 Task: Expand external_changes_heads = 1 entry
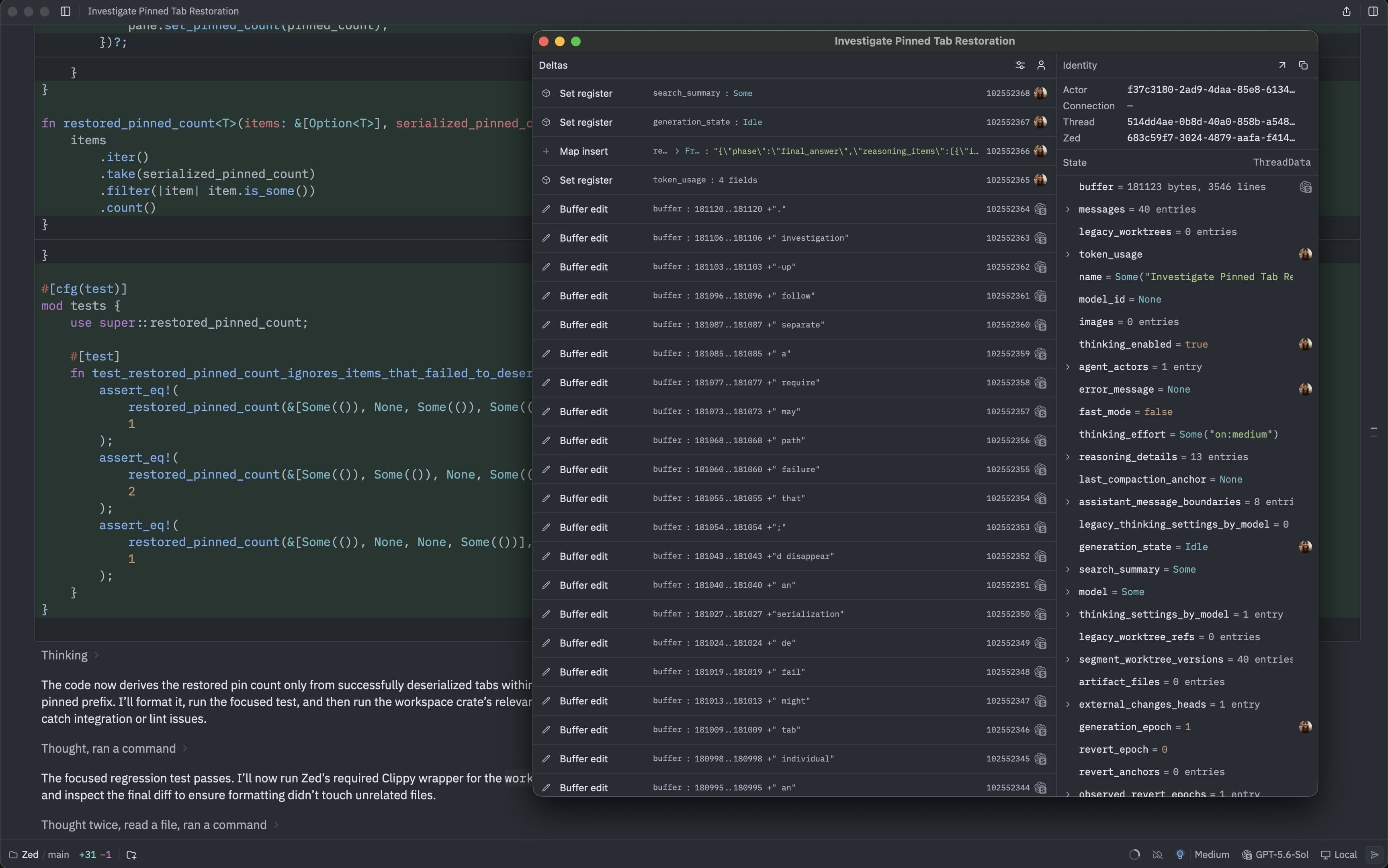tap(1068, 704)
